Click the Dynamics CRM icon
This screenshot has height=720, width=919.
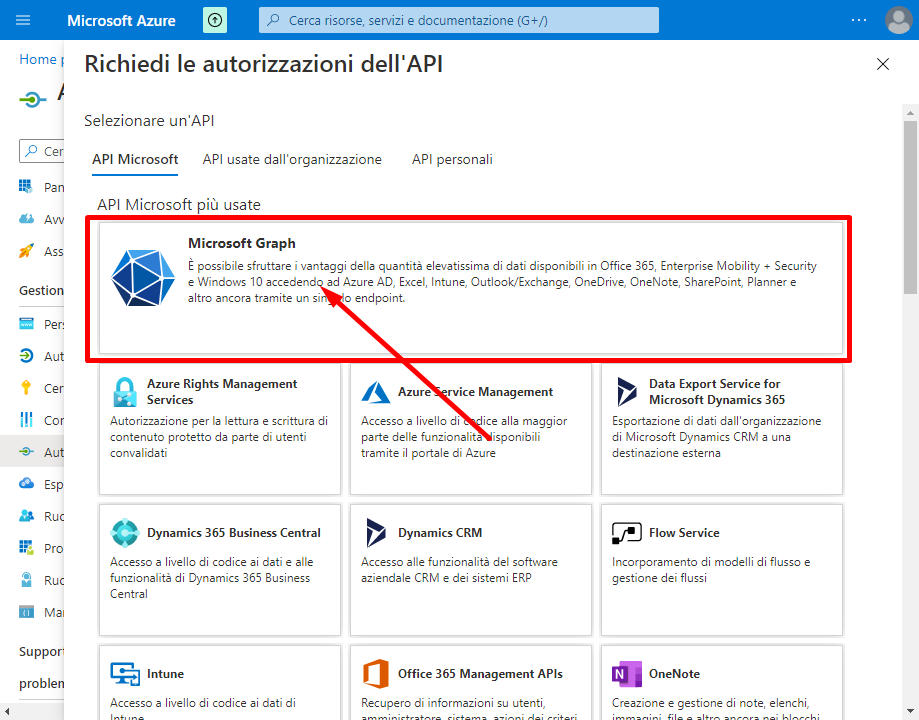376,533
